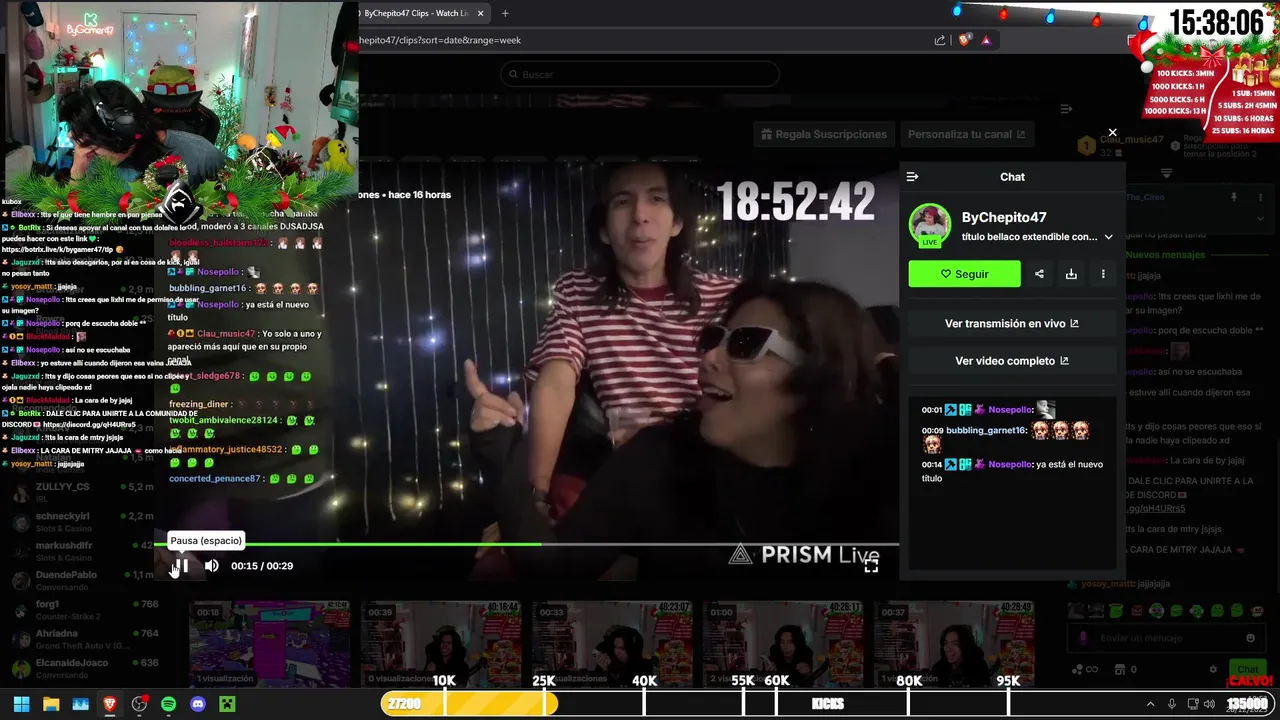This screenshot has width=1280, height=720.
Task: Open a new browser tab with plus
Action: click(505, 13)
